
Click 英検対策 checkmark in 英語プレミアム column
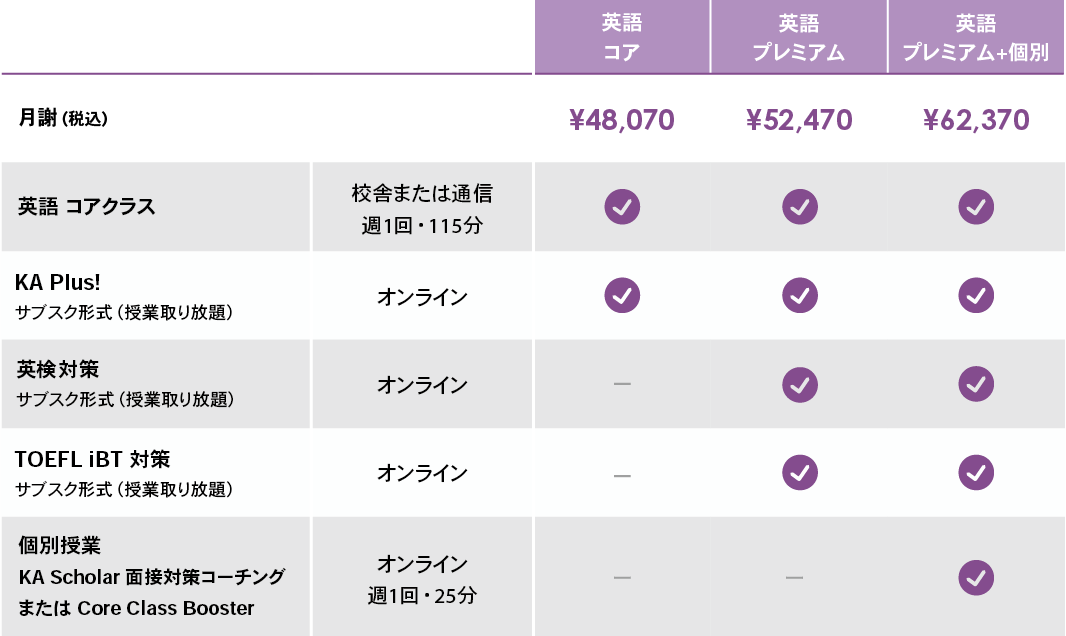click(x=799, y=384)
